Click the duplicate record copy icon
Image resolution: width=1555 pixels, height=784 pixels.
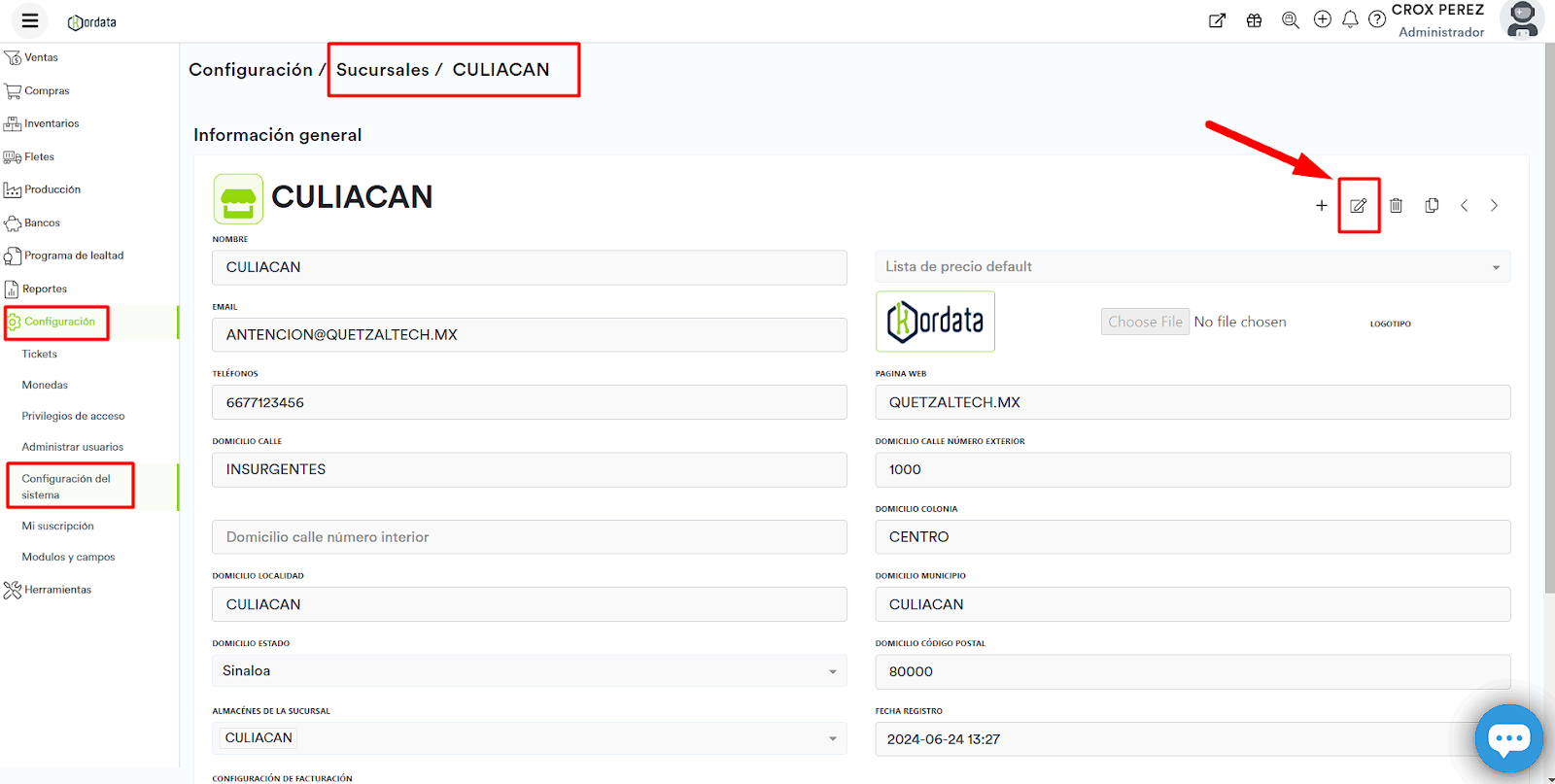tap(1432, 206)
